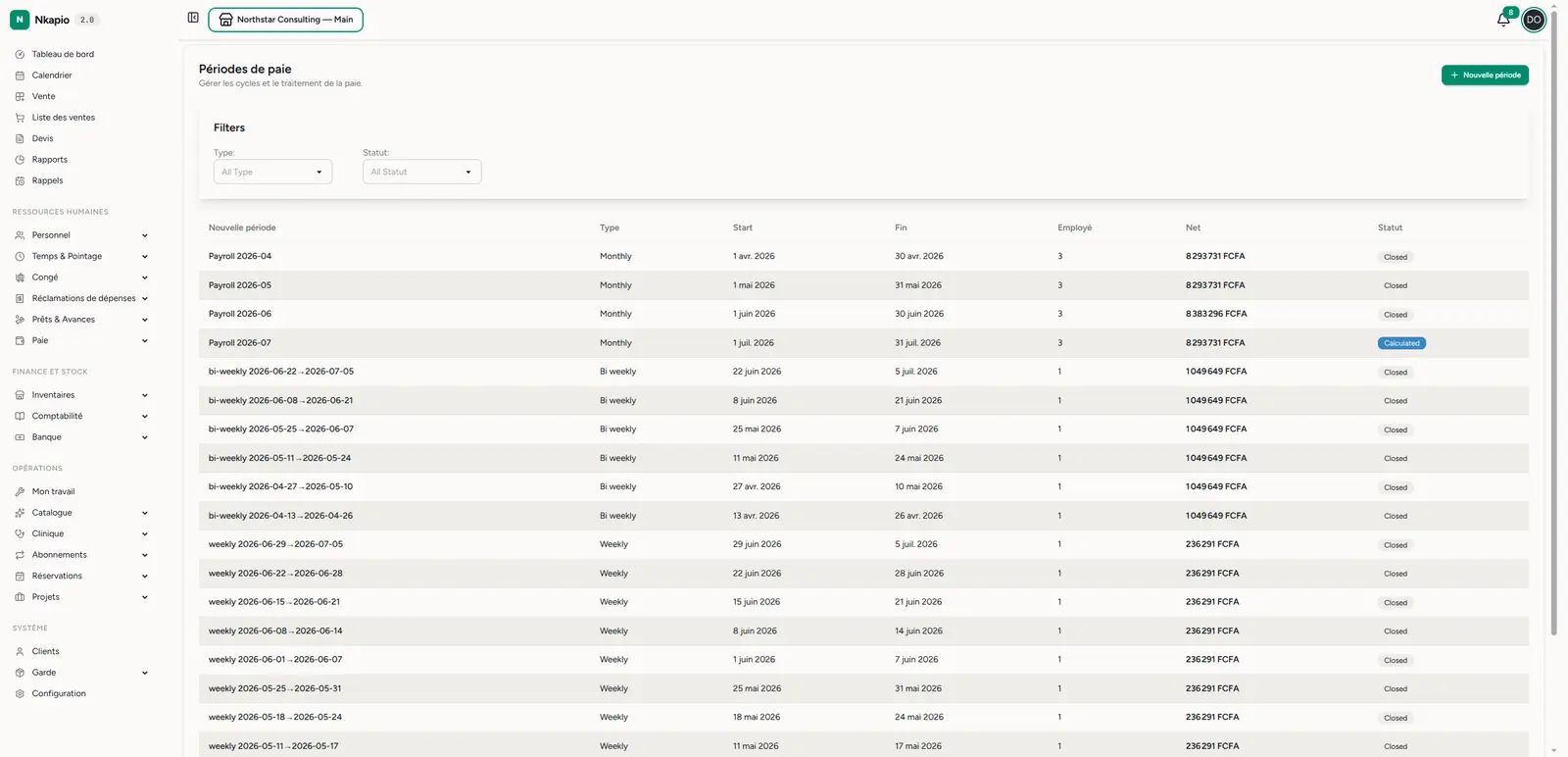Open the Congé menu item
The width and height of the screenshot is (1568, 757).
tap(81, 278)
